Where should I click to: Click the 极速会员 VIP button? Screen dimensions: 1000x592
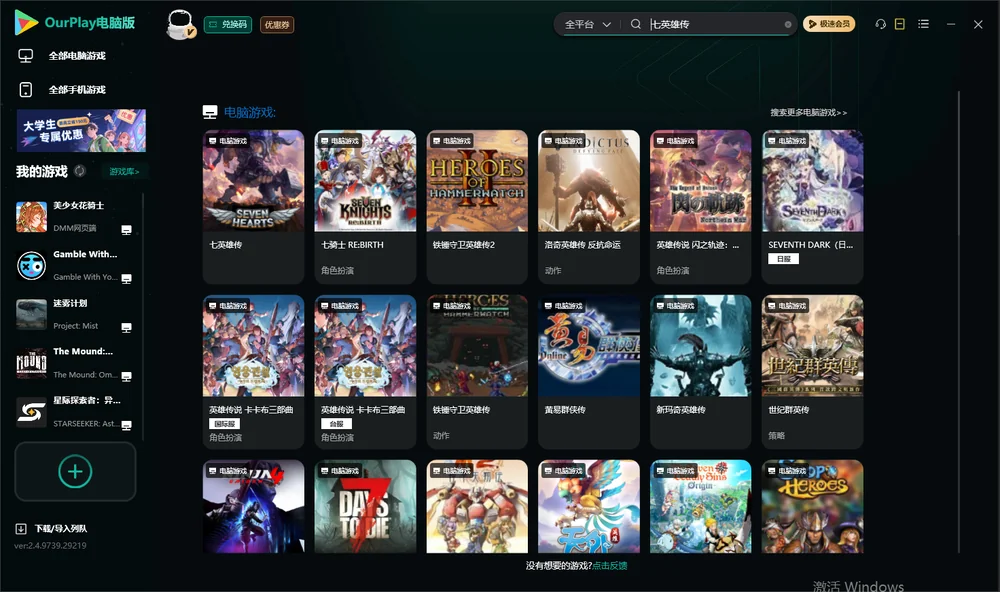(x=829, y=24)
